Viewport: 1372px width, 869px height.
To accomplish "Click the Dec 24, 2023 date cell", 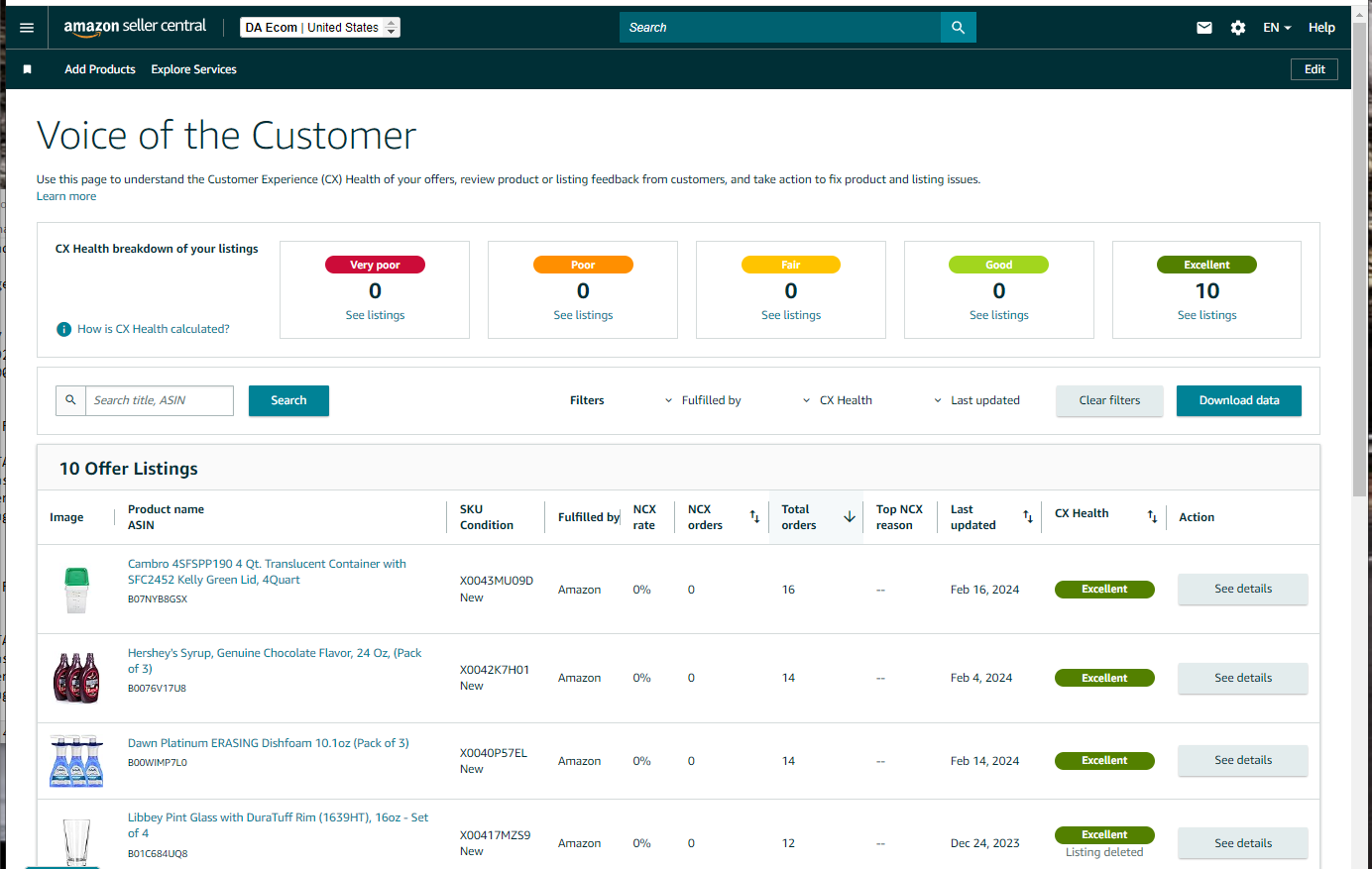I will (x=984, y=843).
